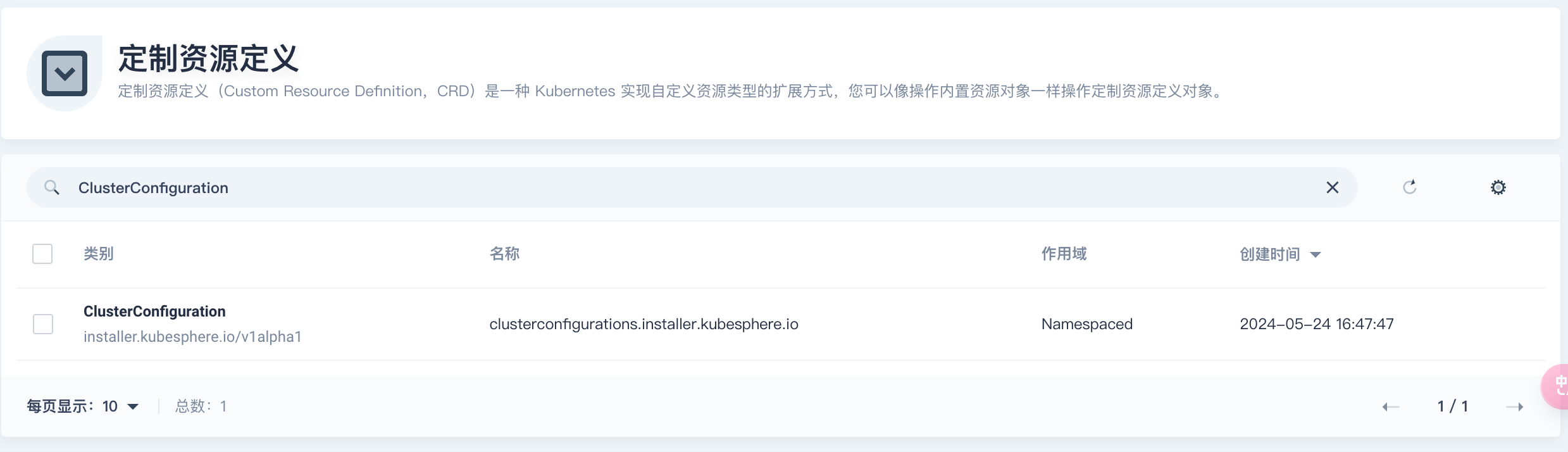
Task: Clear the ClusterConfiguration search filter
Action: click(x=1332, y=187)
